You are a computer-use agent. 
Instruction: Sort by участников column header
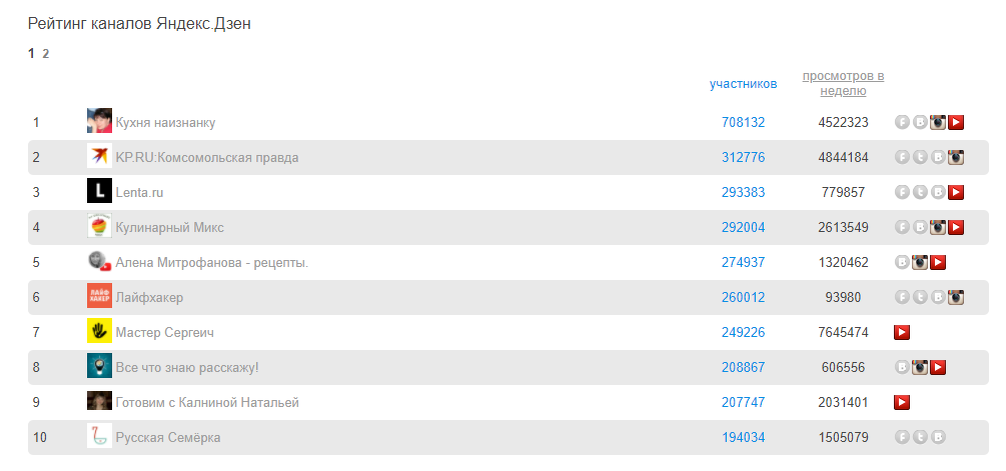[743, 84]
